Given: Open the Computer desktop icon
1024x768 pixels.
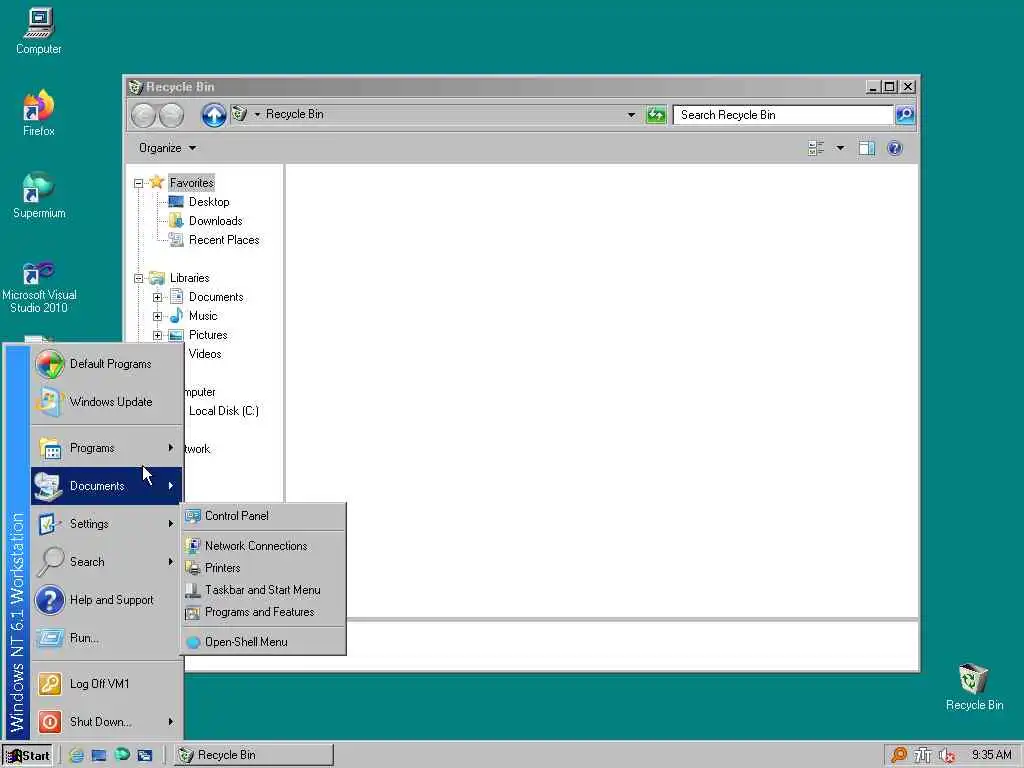Looking at the screenshot, I should click(x=39, y=31).
